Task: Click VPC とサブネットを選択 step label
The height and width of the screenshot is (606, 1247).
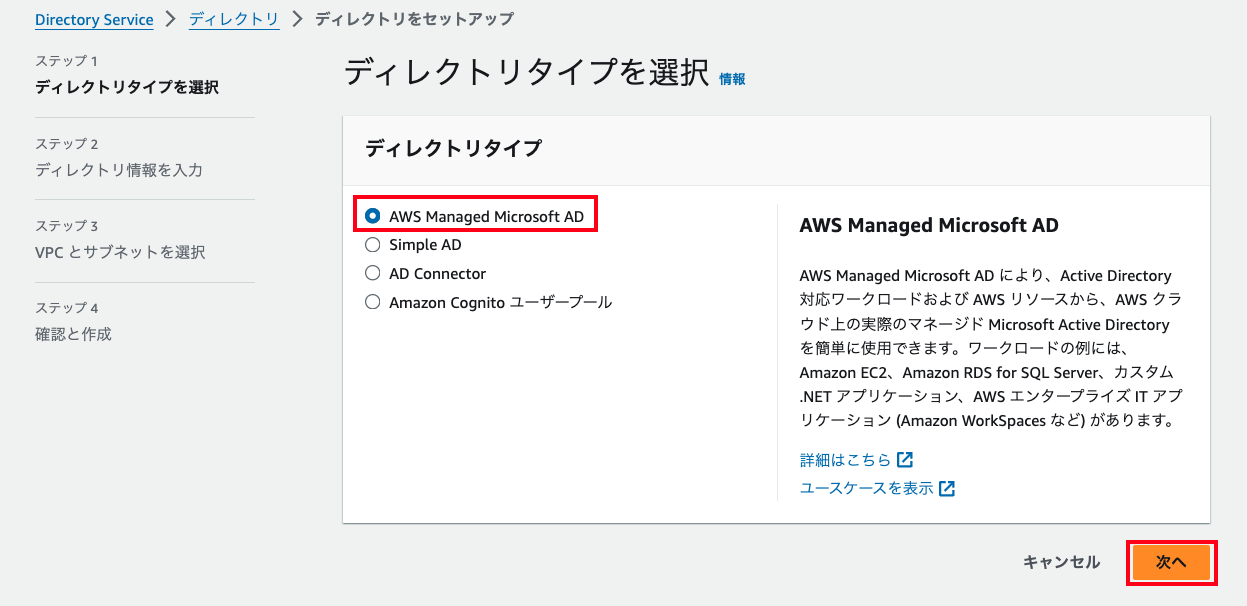Action: click(120, 252)
